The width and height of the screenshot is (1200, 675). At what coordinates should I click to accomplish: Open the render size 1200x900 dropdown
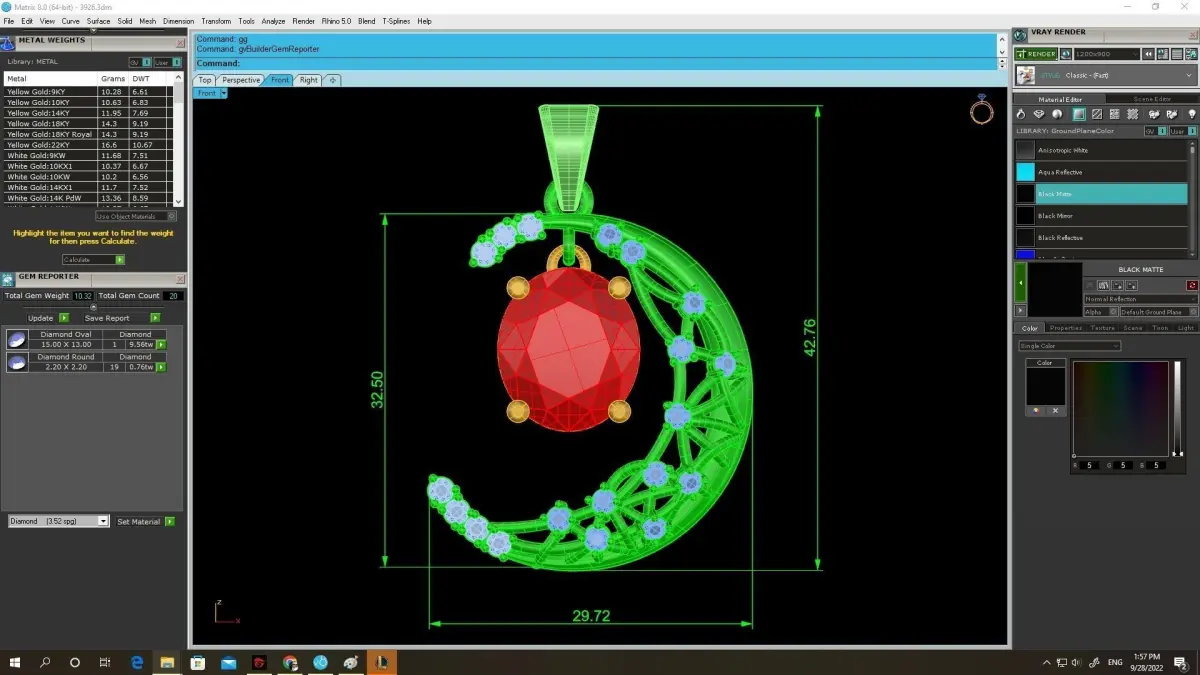1106,54
